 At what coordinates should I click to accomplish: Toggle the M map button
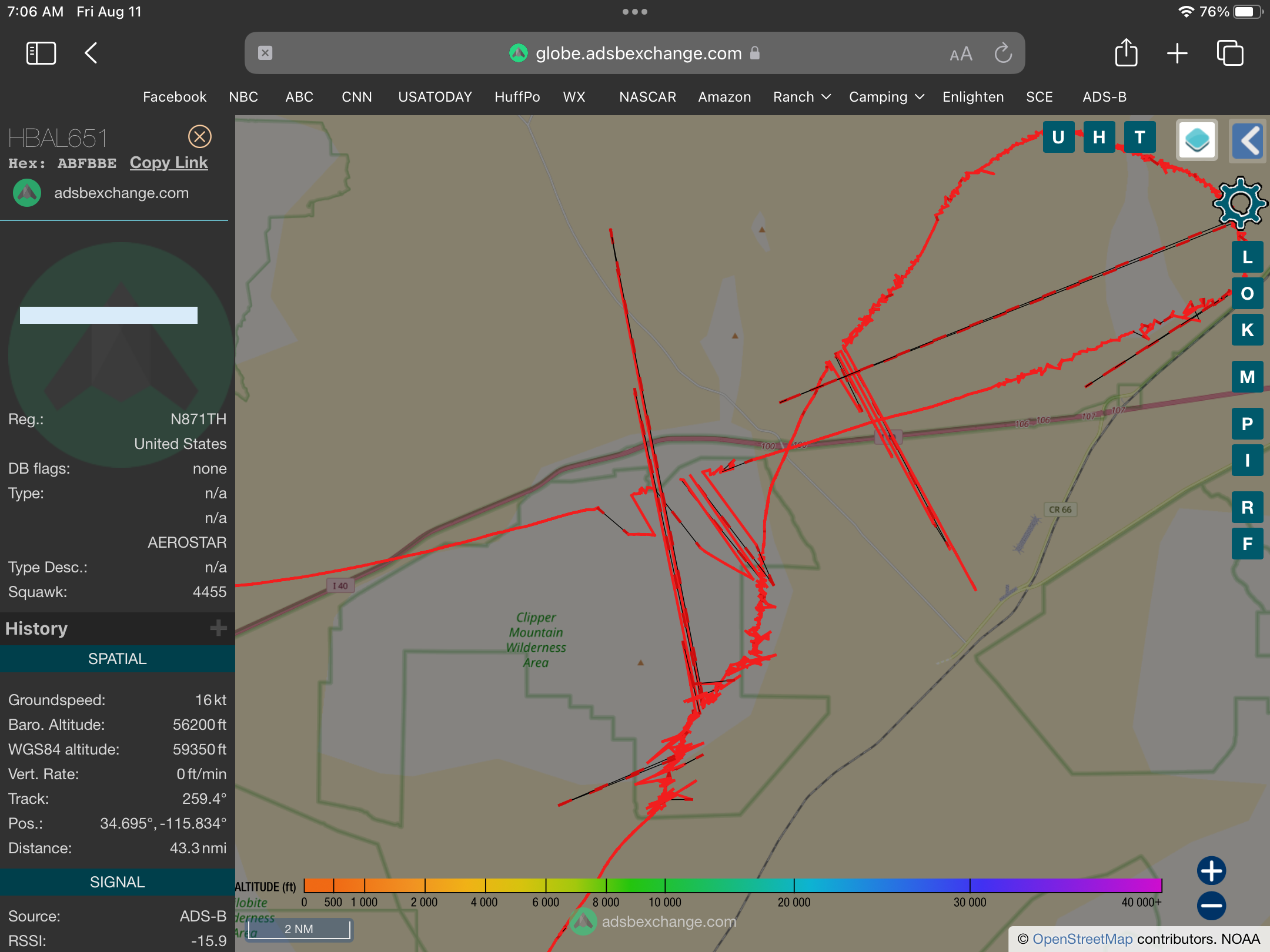(1248, 377)
